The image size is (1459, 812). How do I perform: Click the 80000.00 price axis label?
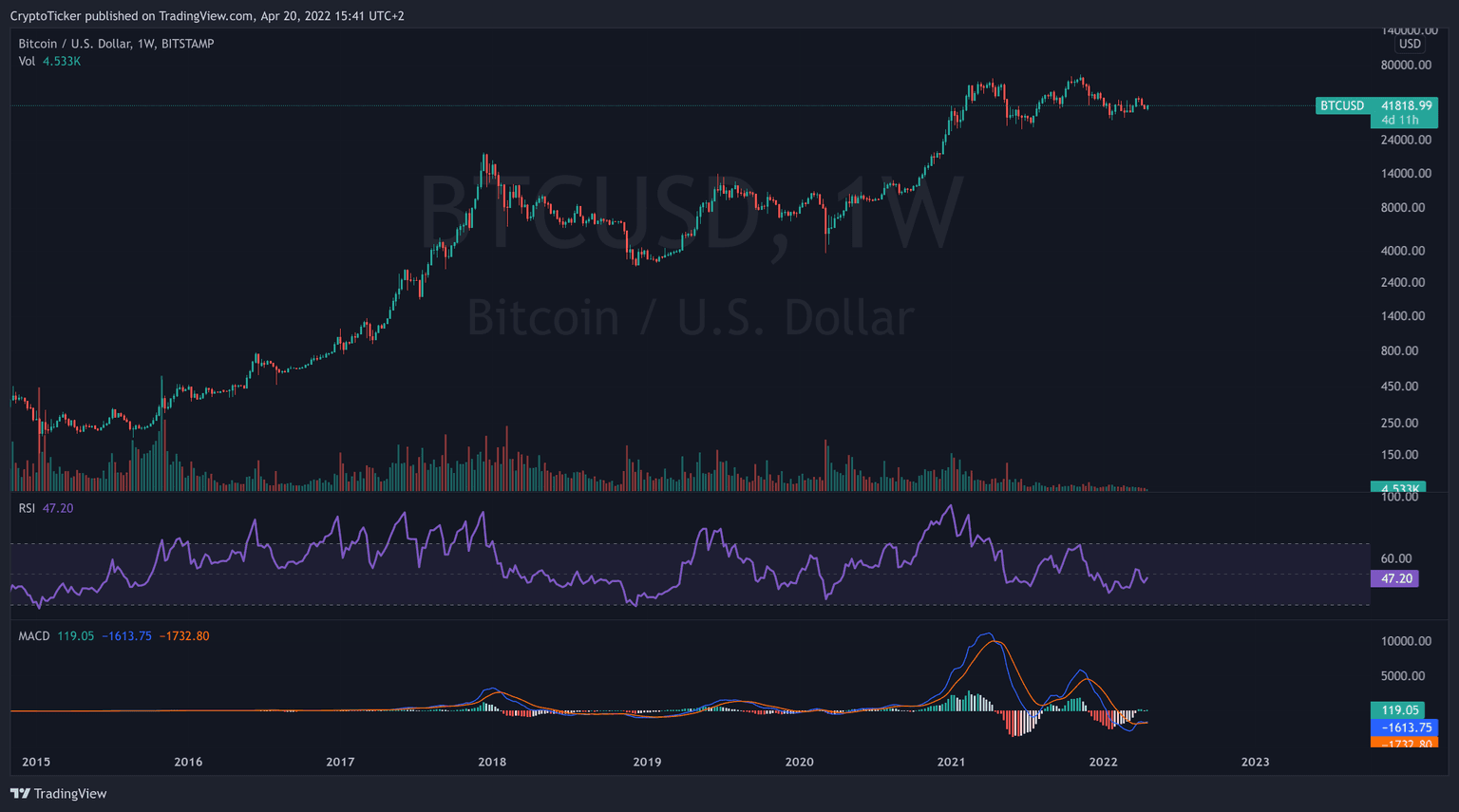pyautogui.click(x=1406, y=66)
